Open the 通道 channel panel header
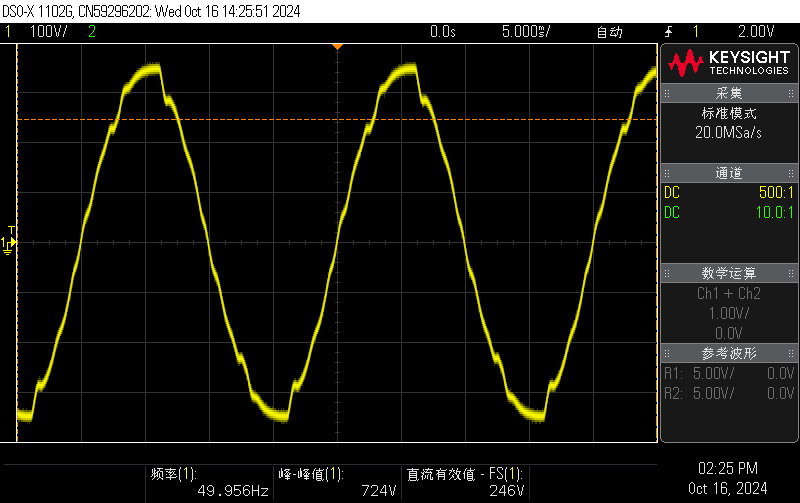Image resolution: width=800 pixels, height=503 pixels. click(728, 173)
